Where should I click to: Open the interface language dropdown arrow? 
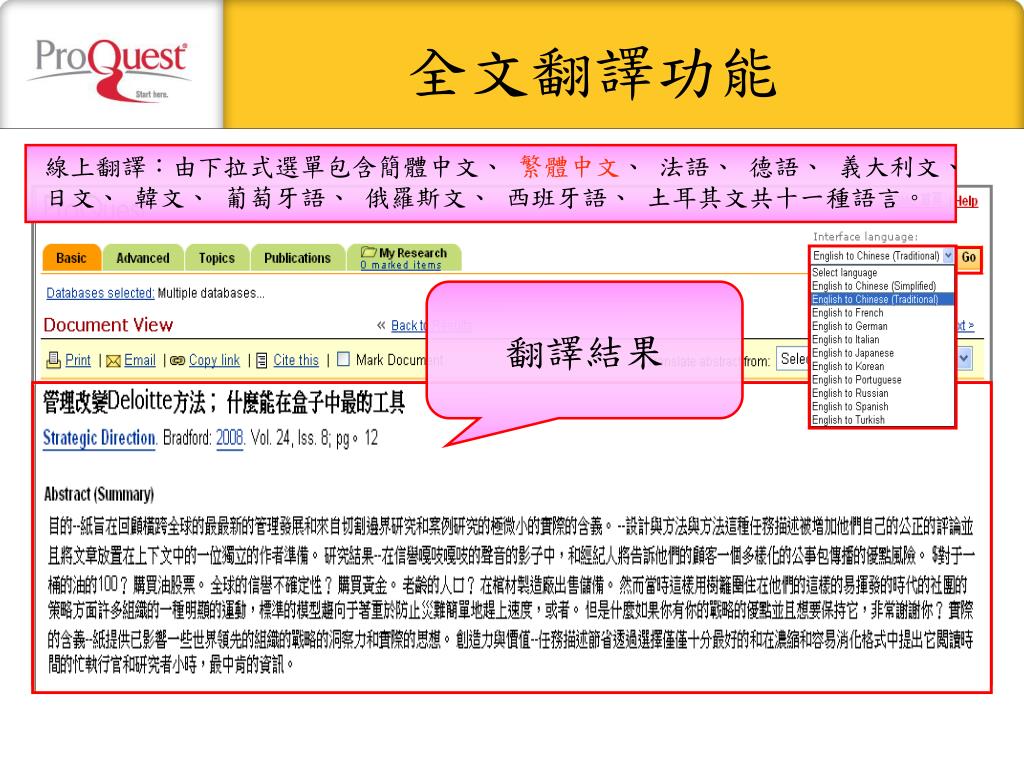(x=948, y=256)
